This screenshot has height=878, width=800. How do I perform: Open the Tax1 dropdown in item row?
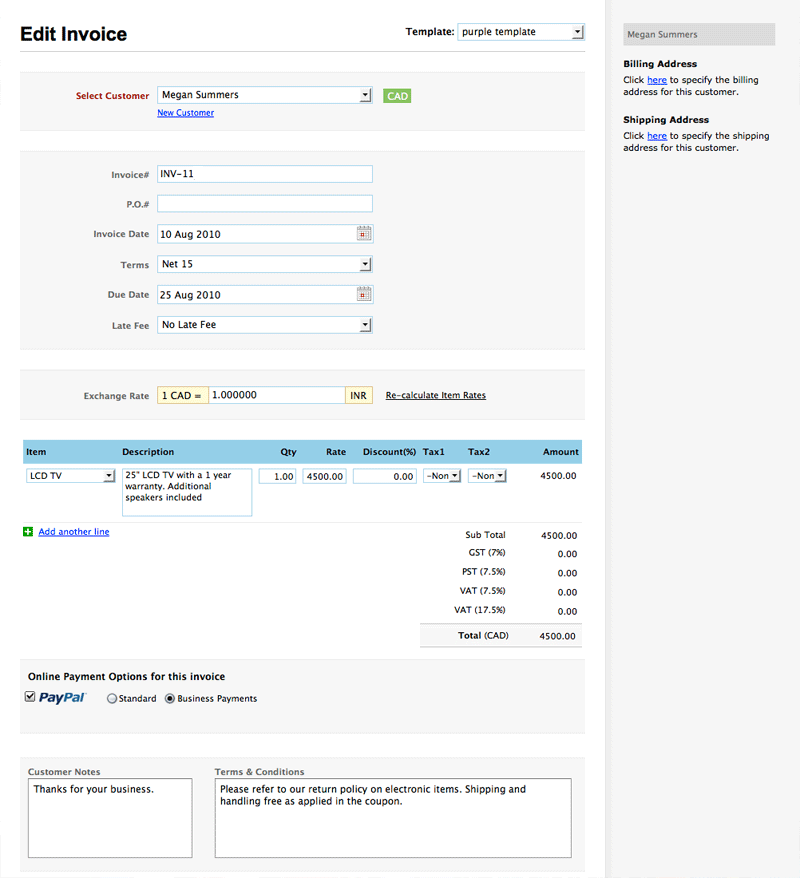pyautogui.click(x=442, y=476)
